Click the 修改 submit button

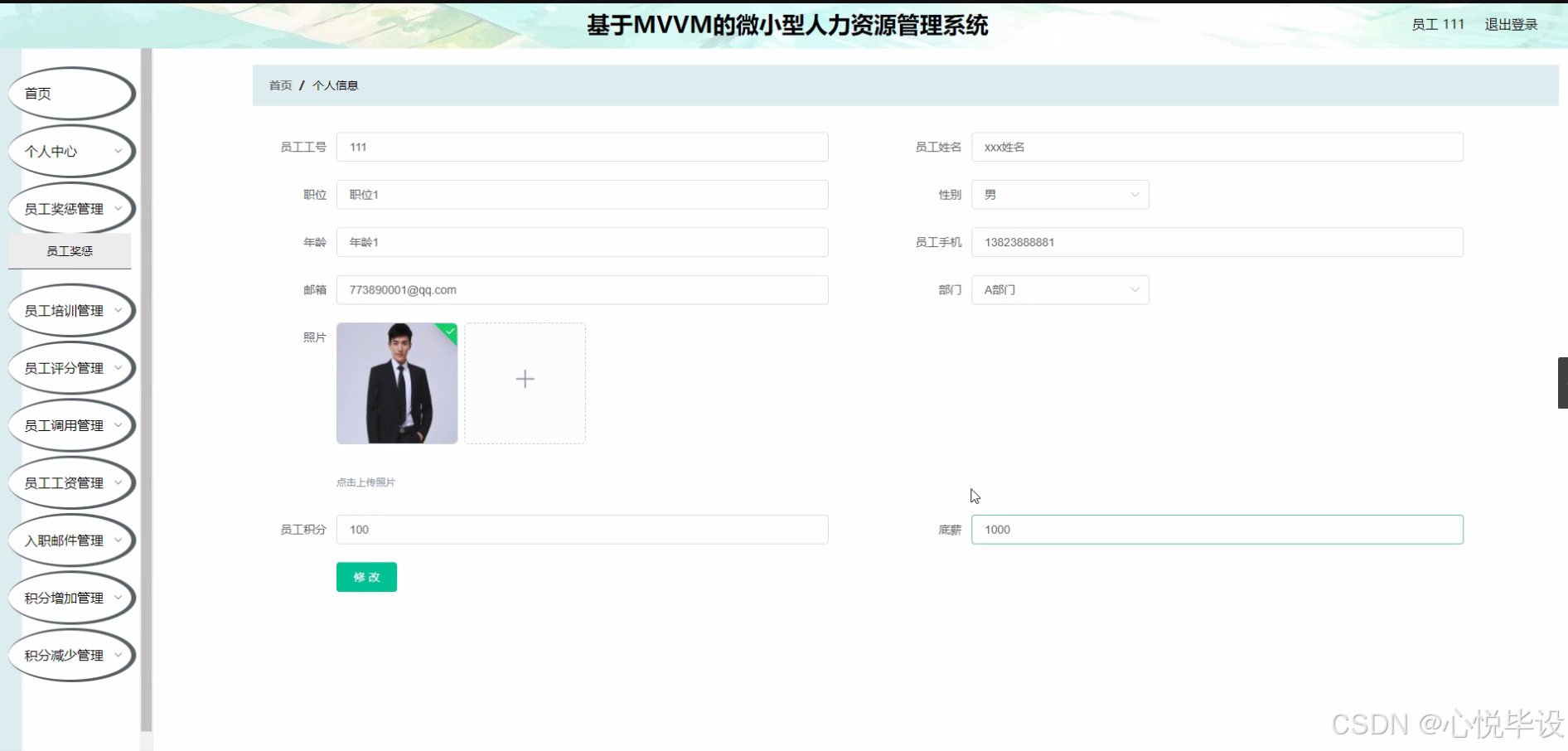pyautogui.click(x=365, y=577)
